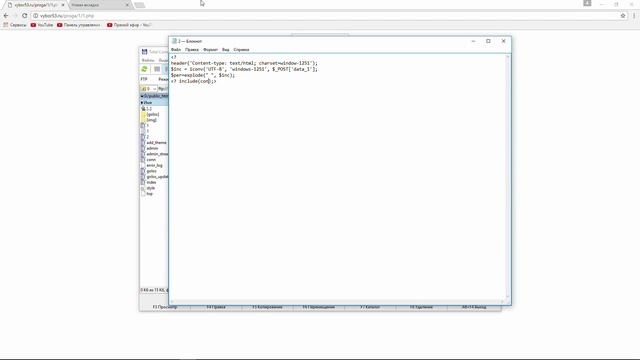The image size is (640, 360).
Task: Place cursor in the Notepad text area
Action: [x=337, y=177]
